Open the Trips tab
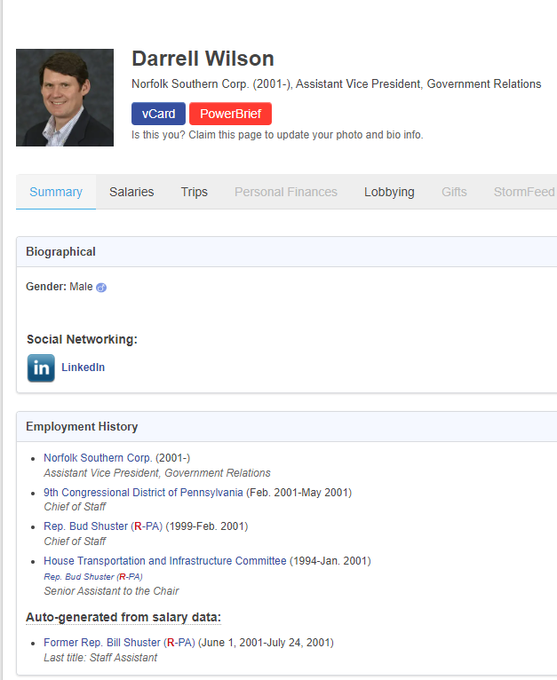The height and width of the screenshot is (680, 557). 194,192
